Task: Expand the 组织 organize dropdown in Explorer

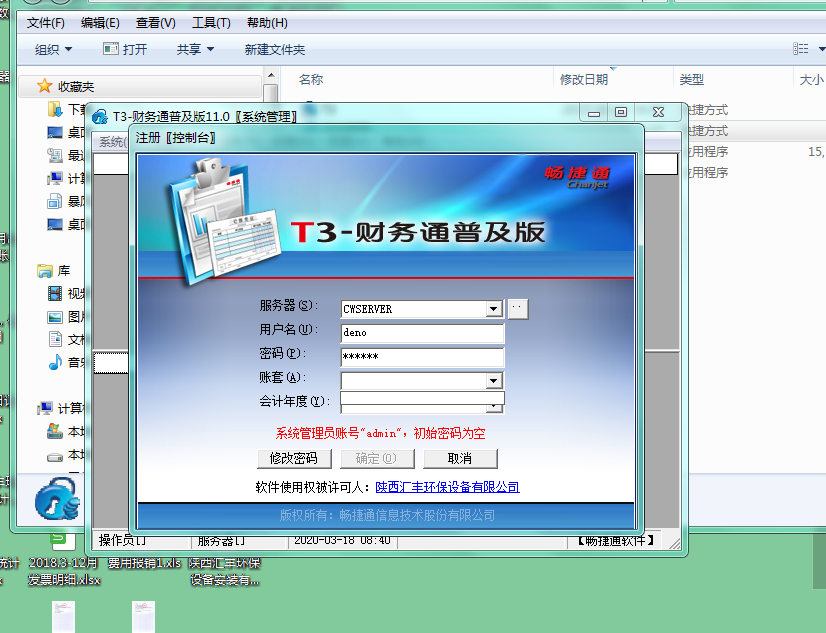Action: 53,50
